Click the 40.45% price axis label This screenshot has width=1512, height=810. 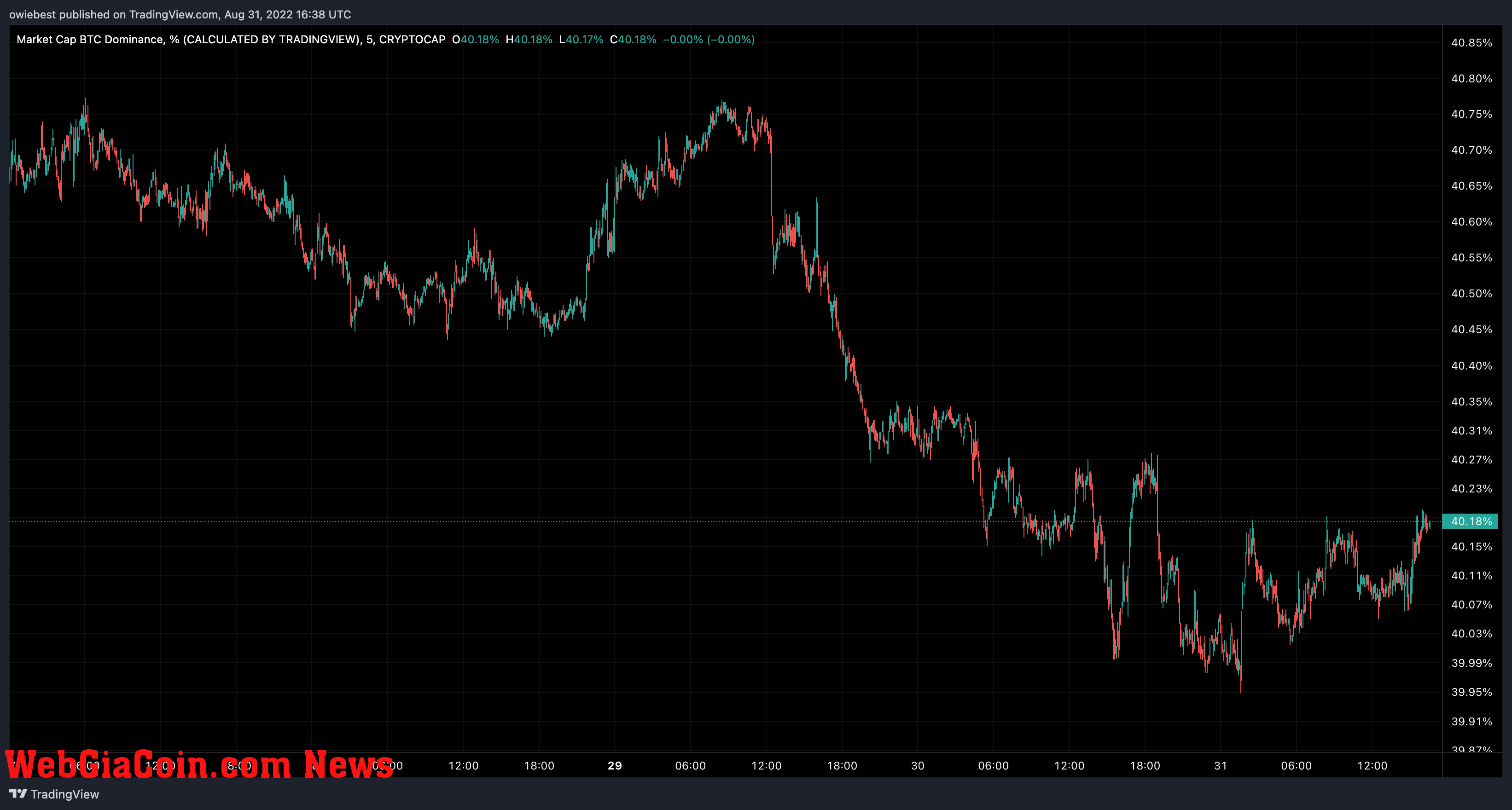point(1471,329)
